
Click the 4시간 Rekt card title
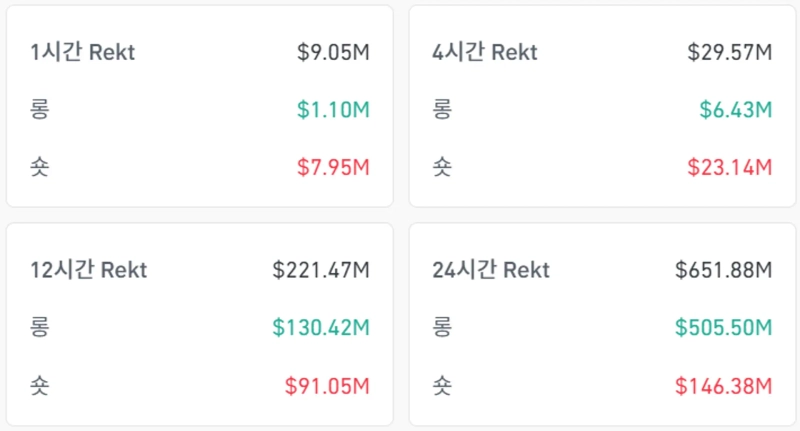click(485, 52)
